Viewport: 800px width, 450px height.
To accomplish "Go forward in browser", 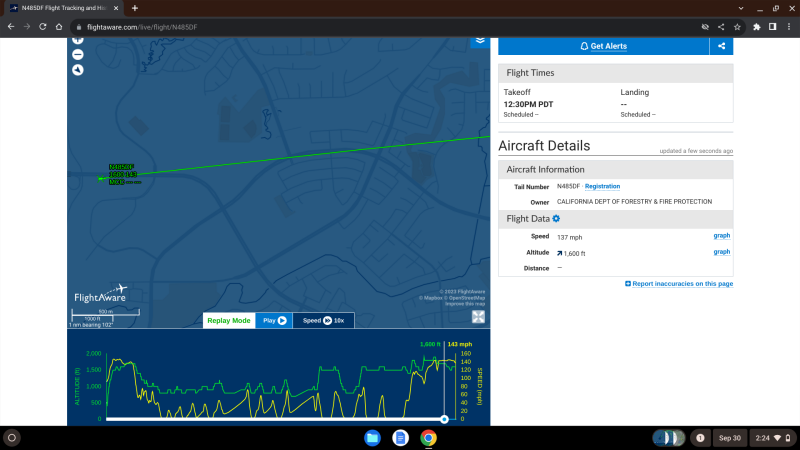I will (x=27, y=27).
